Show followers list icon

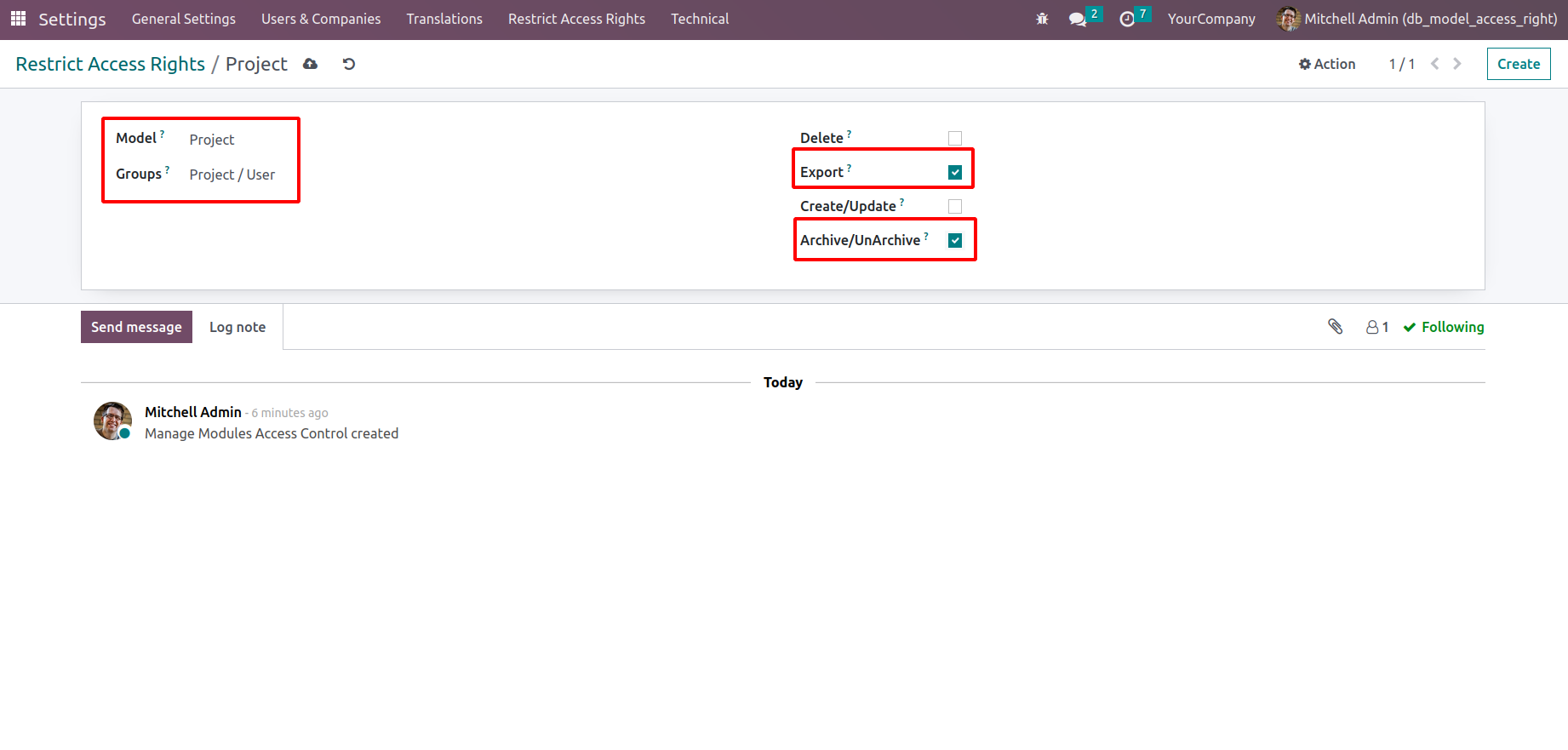(1376, 327)
